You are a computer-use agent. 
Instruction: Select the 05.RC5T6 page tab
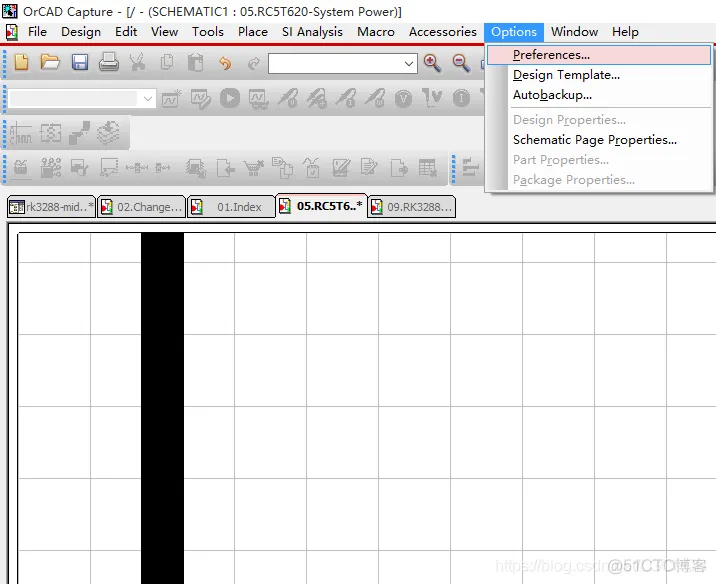(321, 206)
